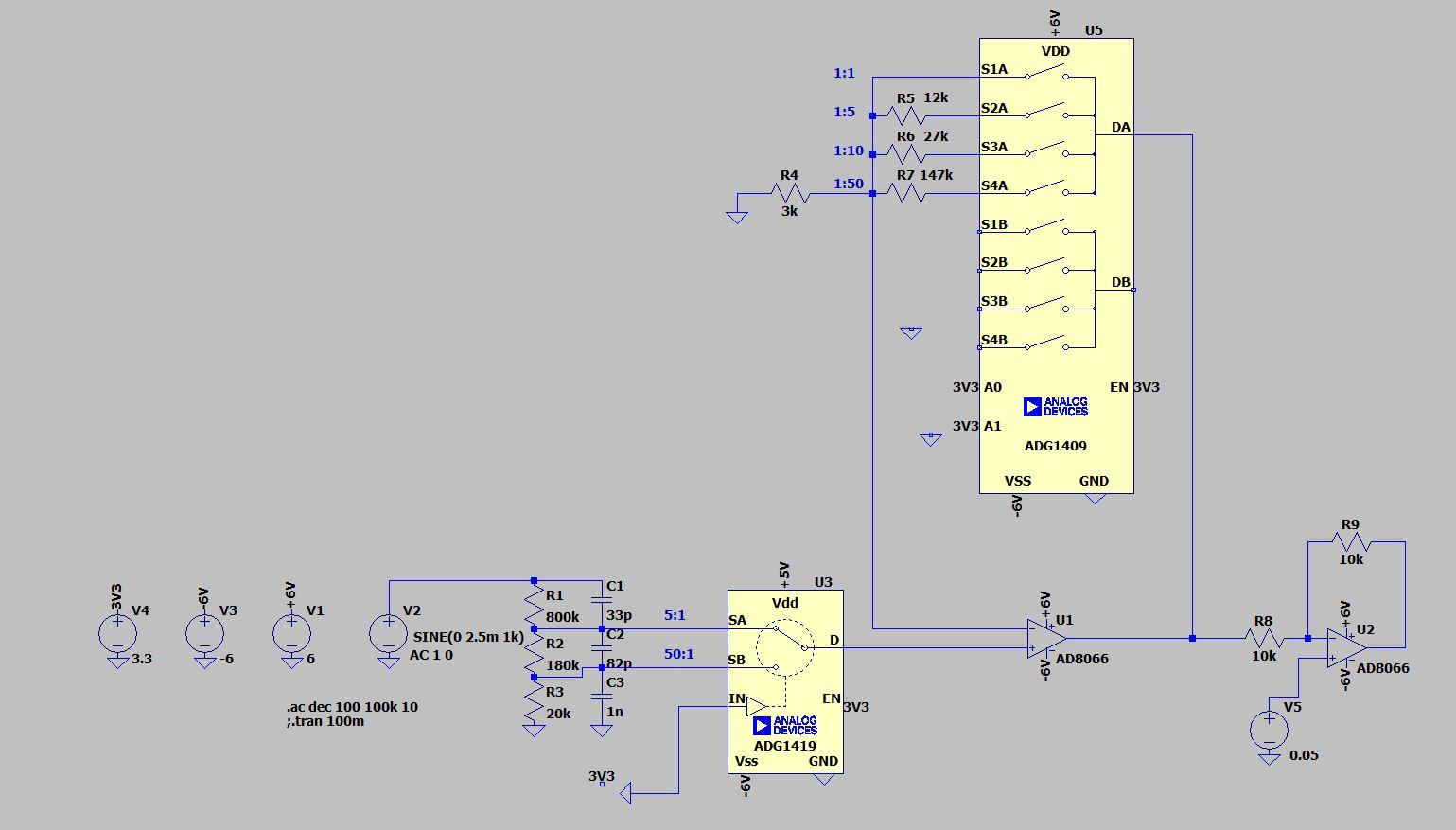Click the SA/SB selector switch in U3
This screenshot has width=1456, height=830.
(x=785, y=647)
